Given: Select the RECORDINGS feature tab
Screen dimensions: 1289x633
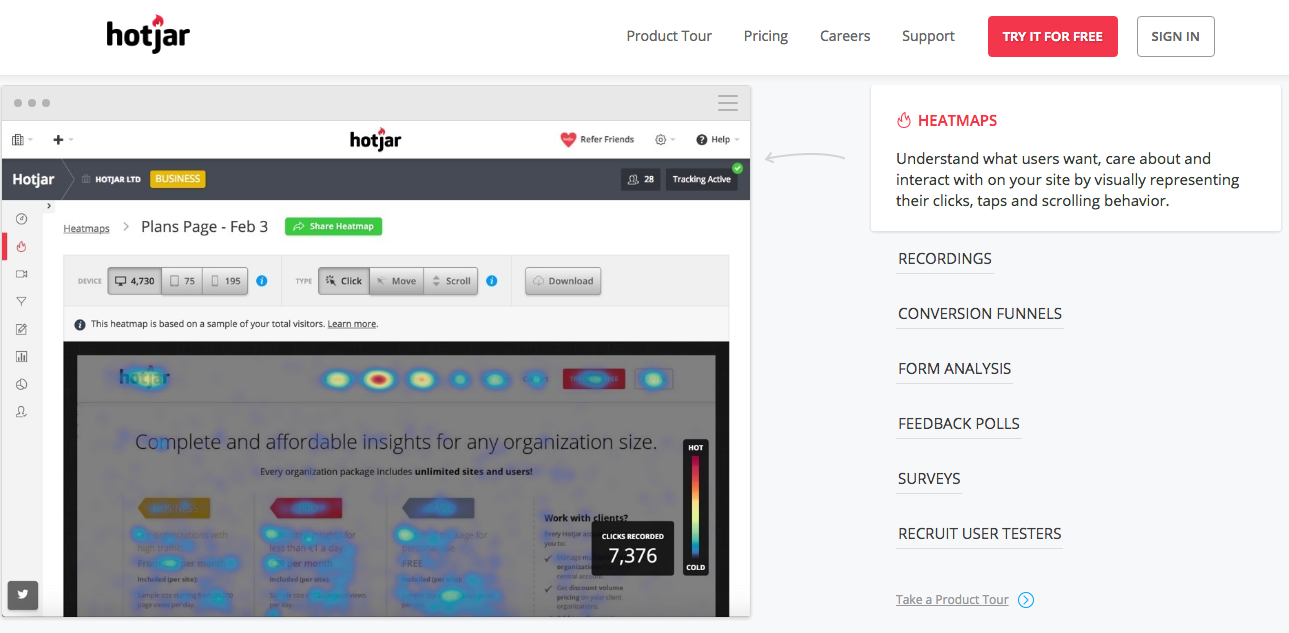Looking at the screenshot, I should click(x=945, y=259).
